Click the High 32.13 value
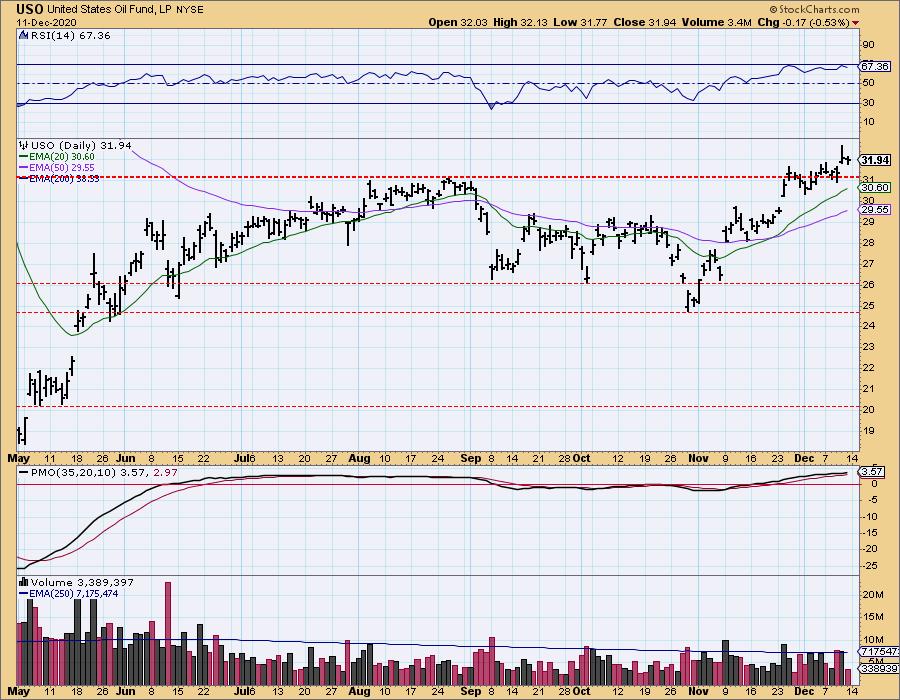This screenshot has width=900, height=700. (521, 22)
